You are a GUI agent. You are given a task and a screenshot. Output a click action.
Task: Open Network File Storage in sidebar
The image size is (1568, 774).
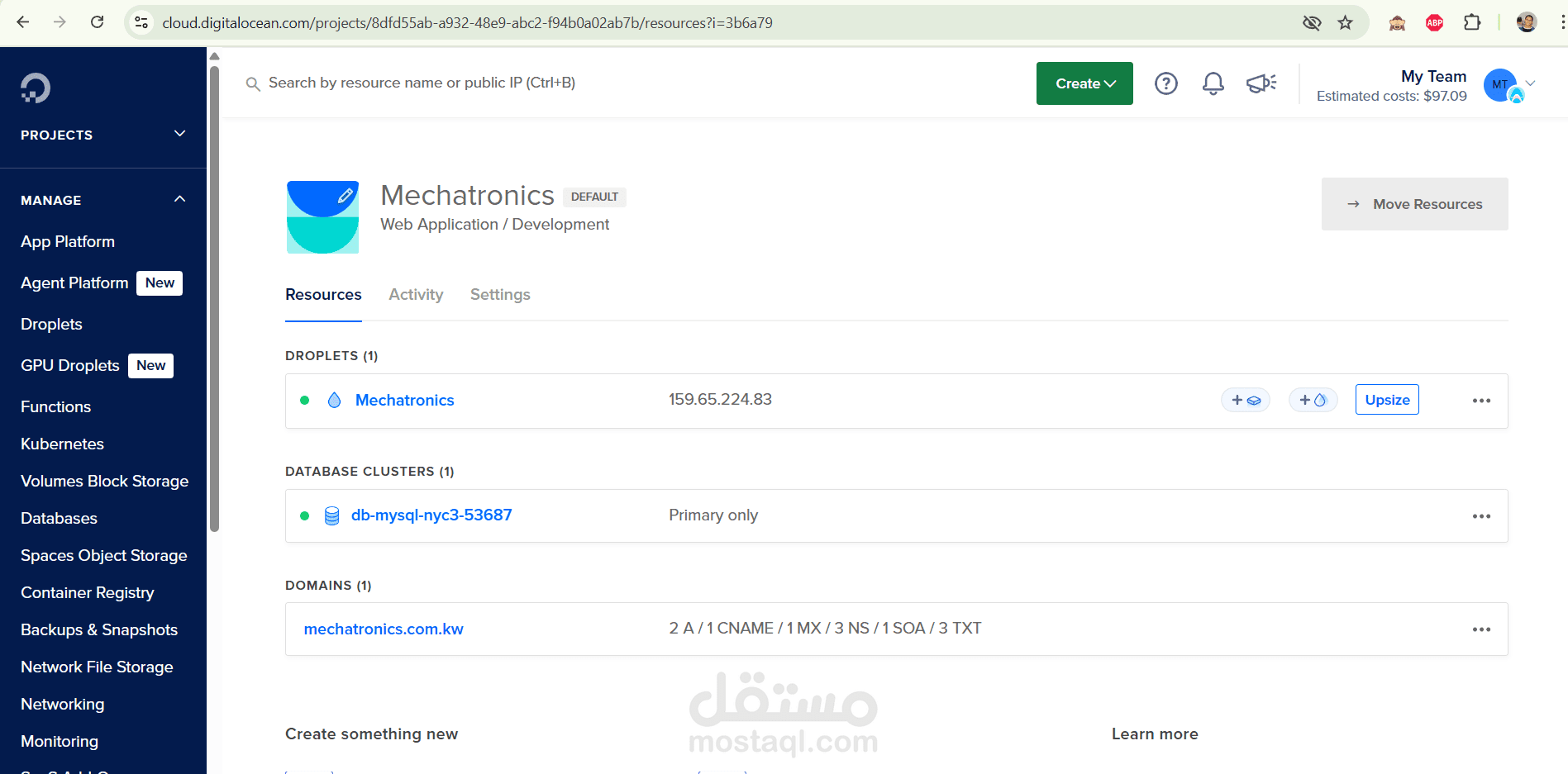pyautogui.click(x=97, y=667)
